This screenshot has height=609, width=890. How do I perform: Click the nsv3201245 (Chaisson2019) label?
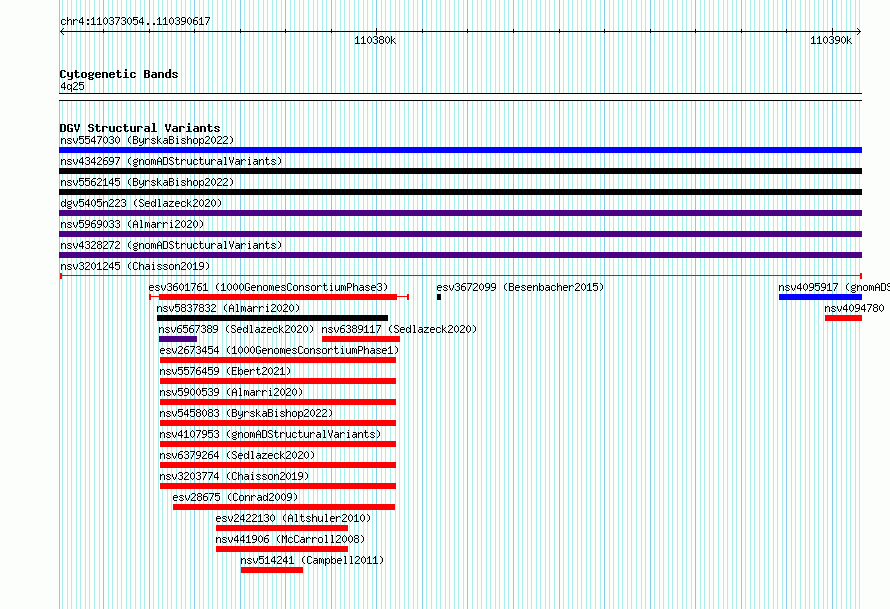[135, 266]
